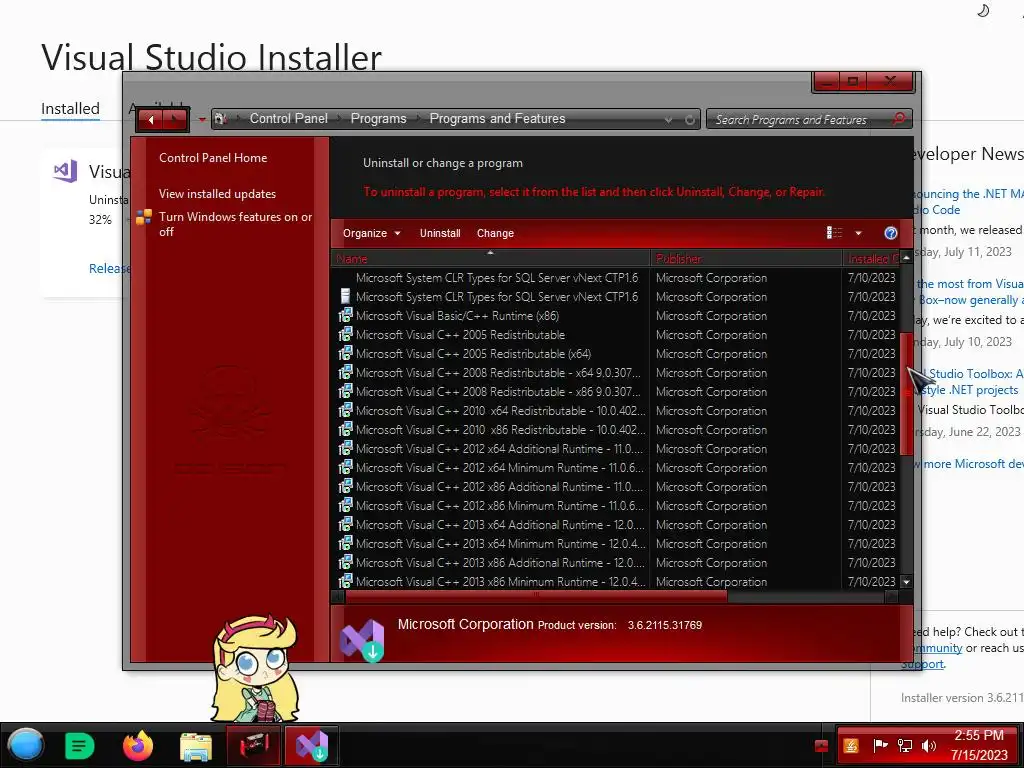This screenshot has height=768, width=1024.
Task: Sort by the Installed On column header
Action: (872, 259)
